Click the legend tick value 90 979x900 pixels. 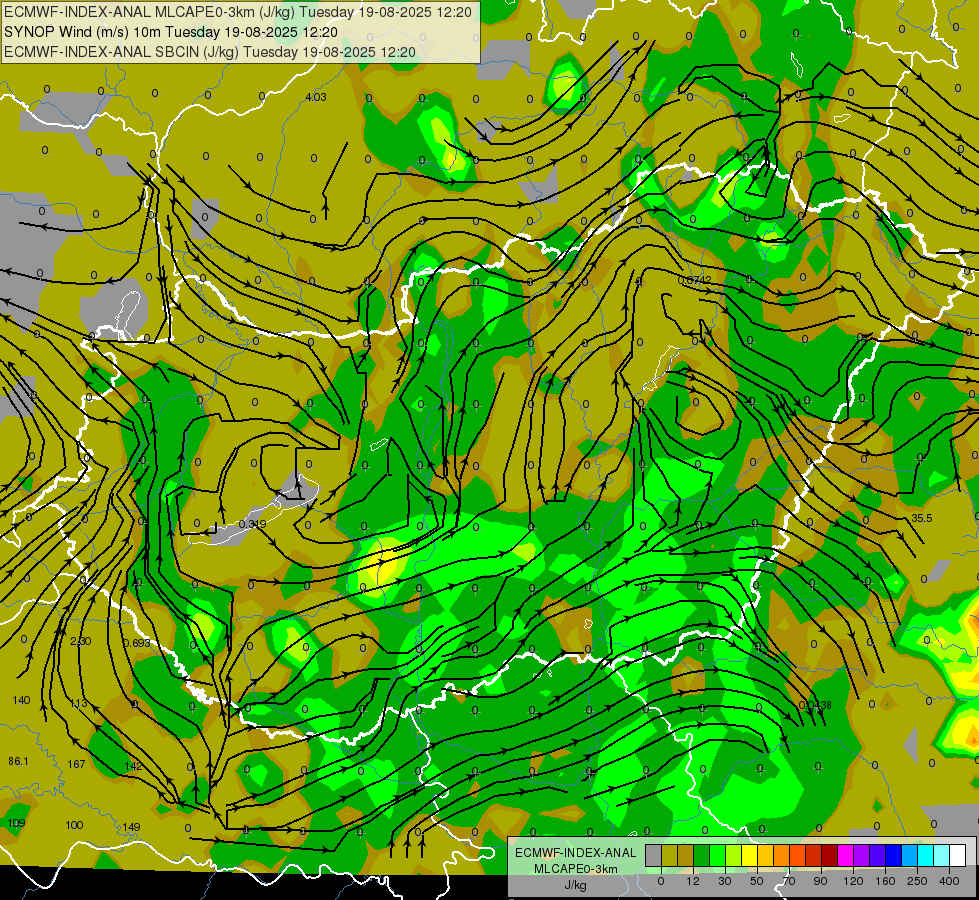(x=820, y=881)
